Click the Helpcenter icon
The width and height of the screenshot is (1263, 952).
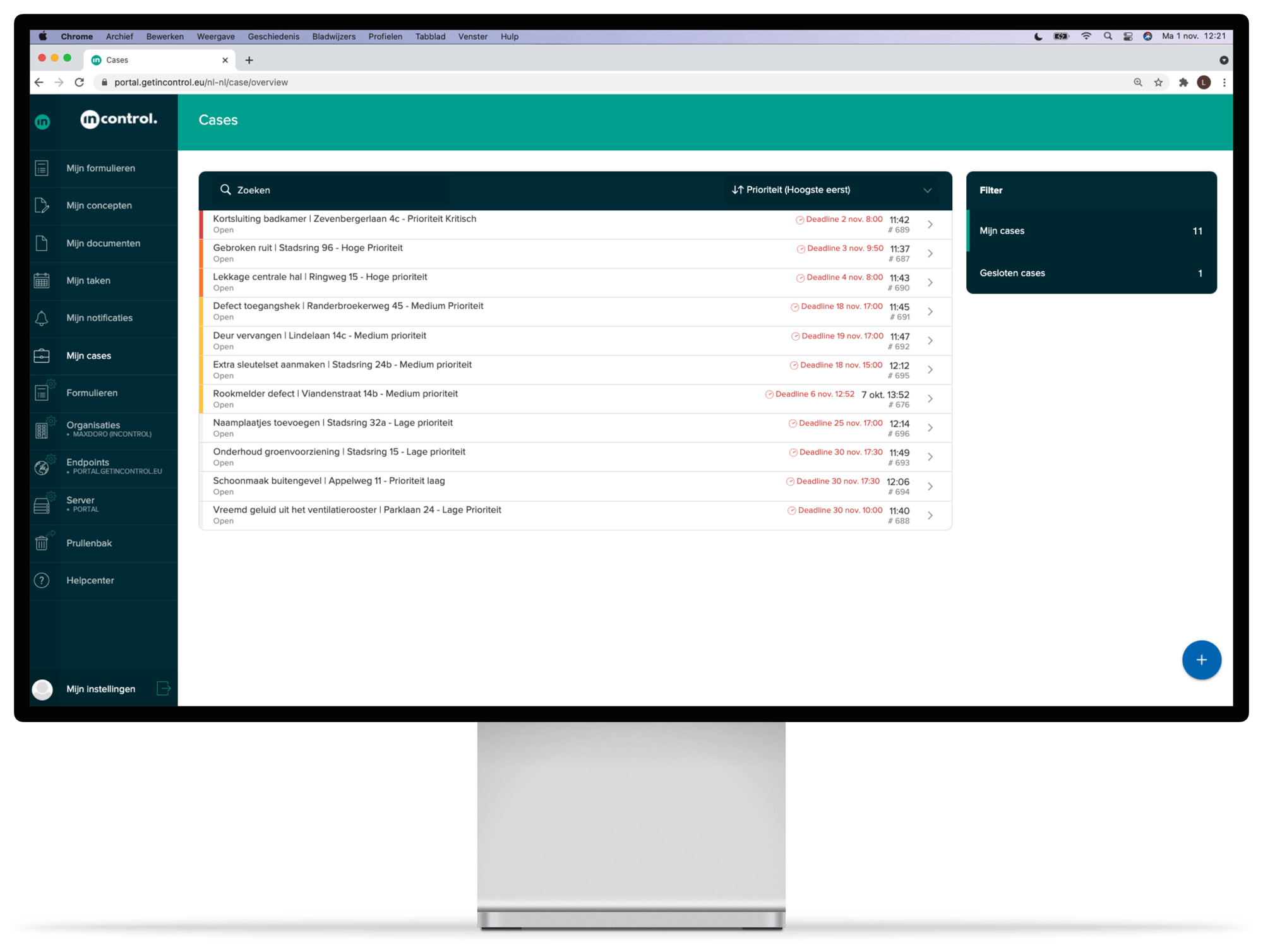tap(42, 580)
